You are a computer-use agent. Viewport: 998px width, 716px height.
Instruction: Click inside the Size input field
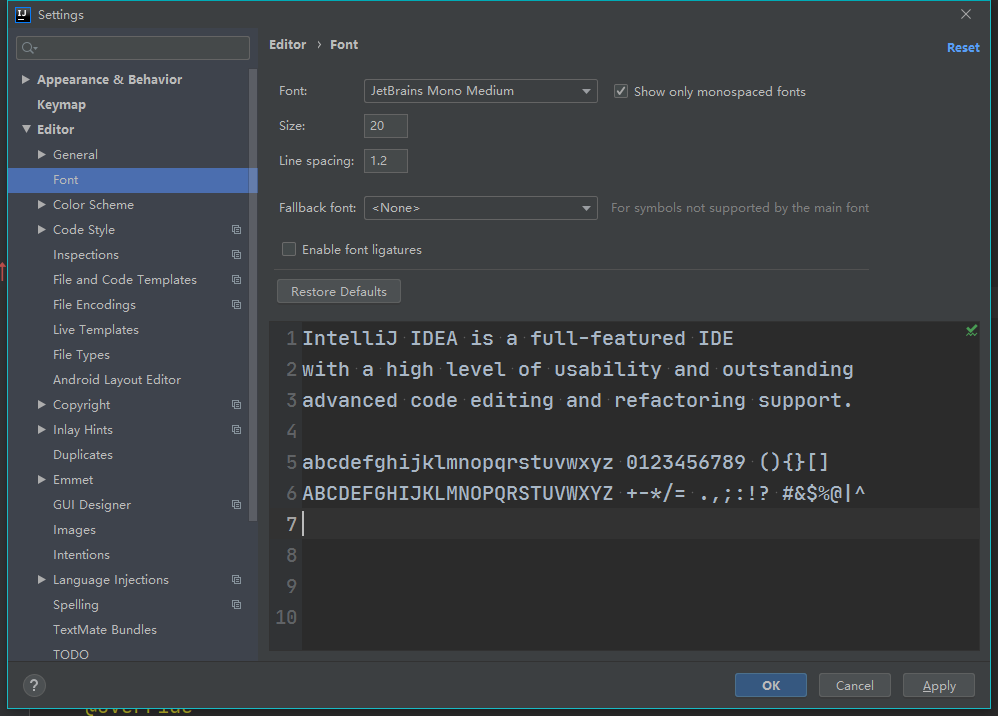coord(385,125)
